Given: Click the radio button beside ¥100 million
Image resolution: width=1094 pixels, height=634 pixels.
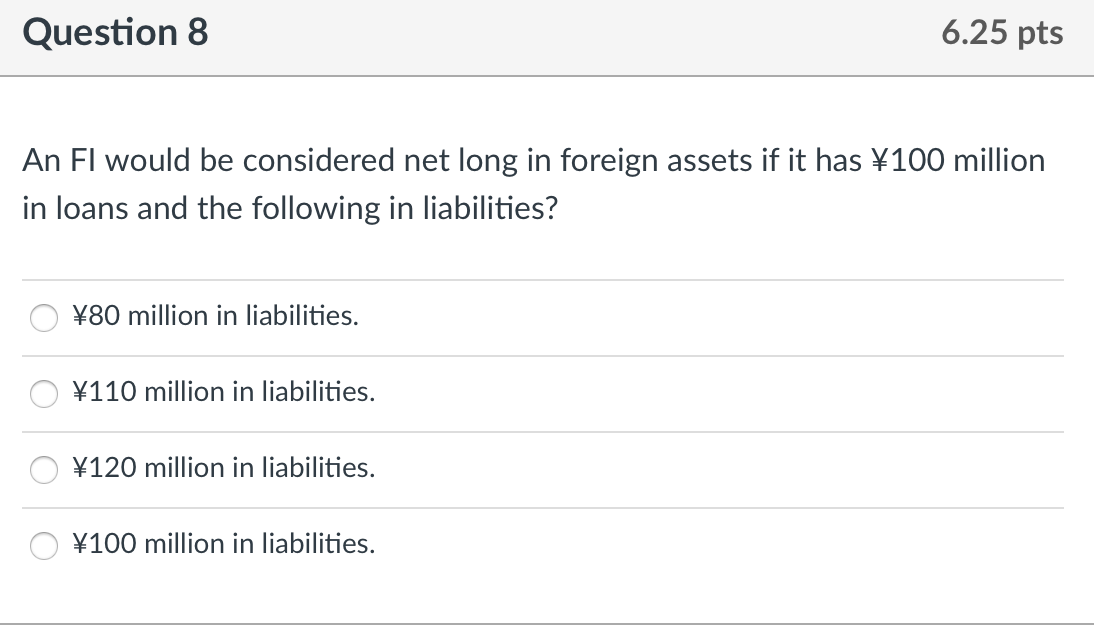Looking at the screenshot, I should pyautogui.click(x=44, y=546).
